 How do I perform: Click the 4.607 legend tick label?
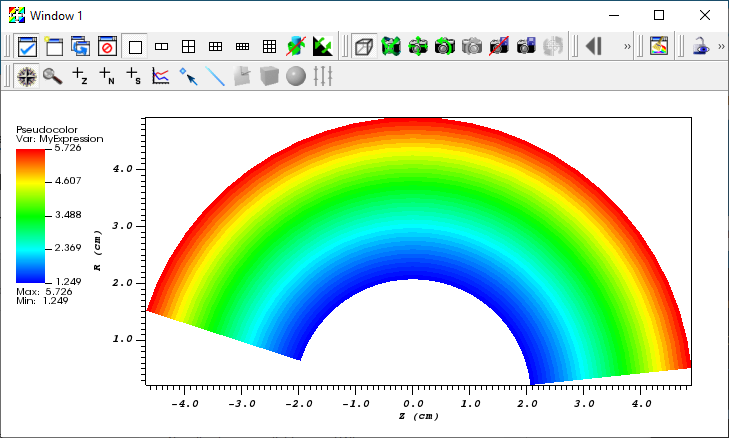pyautogui.click(x=68, y=181)
